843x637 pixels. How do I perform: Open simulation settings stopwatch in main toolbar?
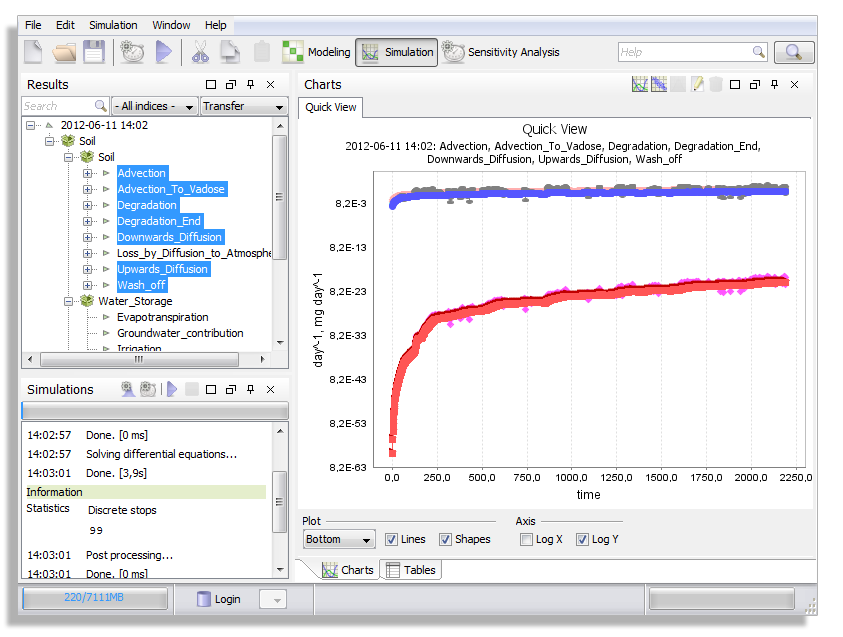pos(132,52)
